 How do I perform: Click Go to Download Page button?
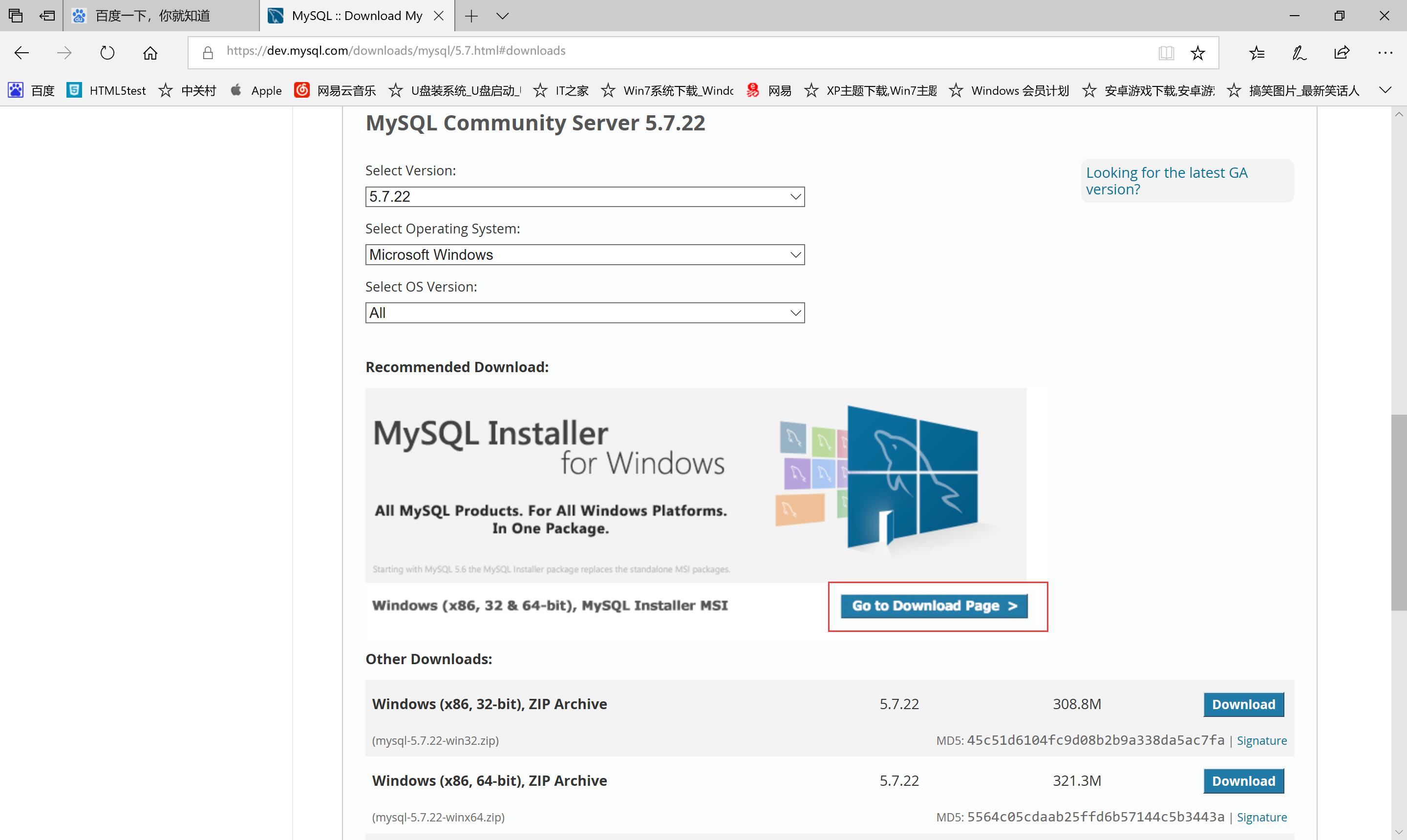point(934,606)
